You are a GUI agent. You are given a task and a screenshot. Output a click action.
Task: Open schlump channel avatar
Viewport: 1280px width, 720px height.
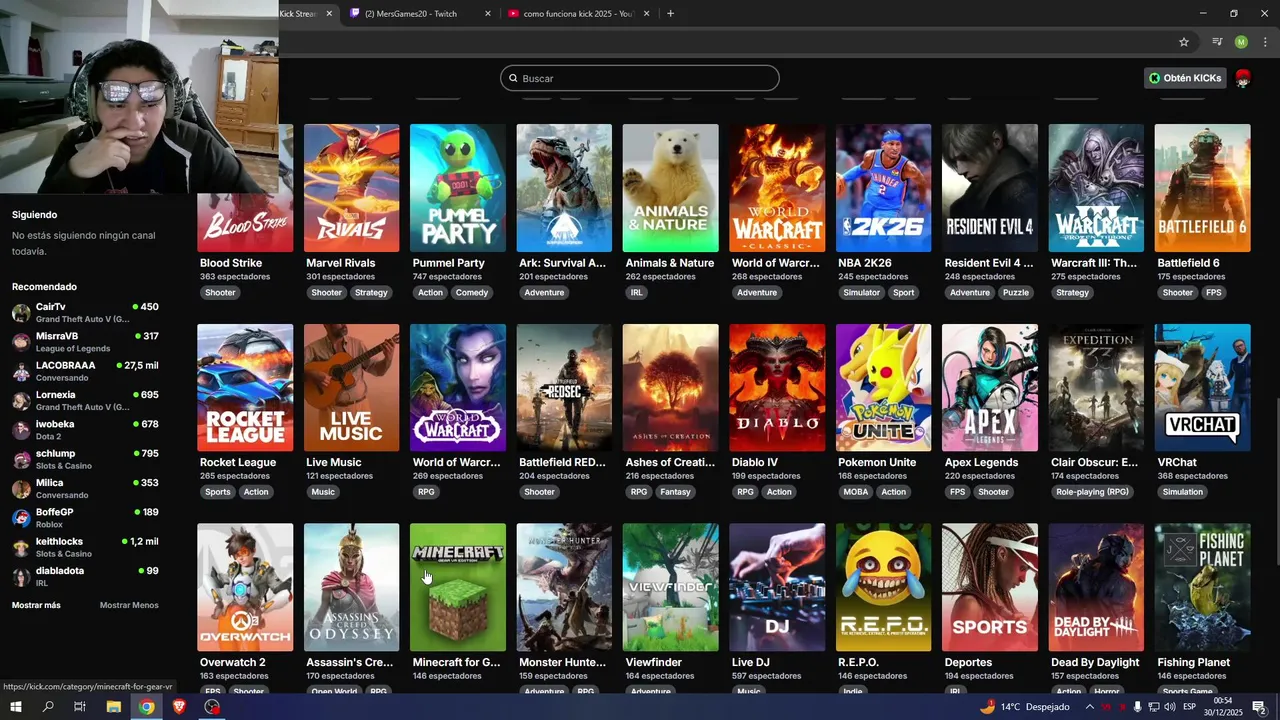click(x=21, y=459)
